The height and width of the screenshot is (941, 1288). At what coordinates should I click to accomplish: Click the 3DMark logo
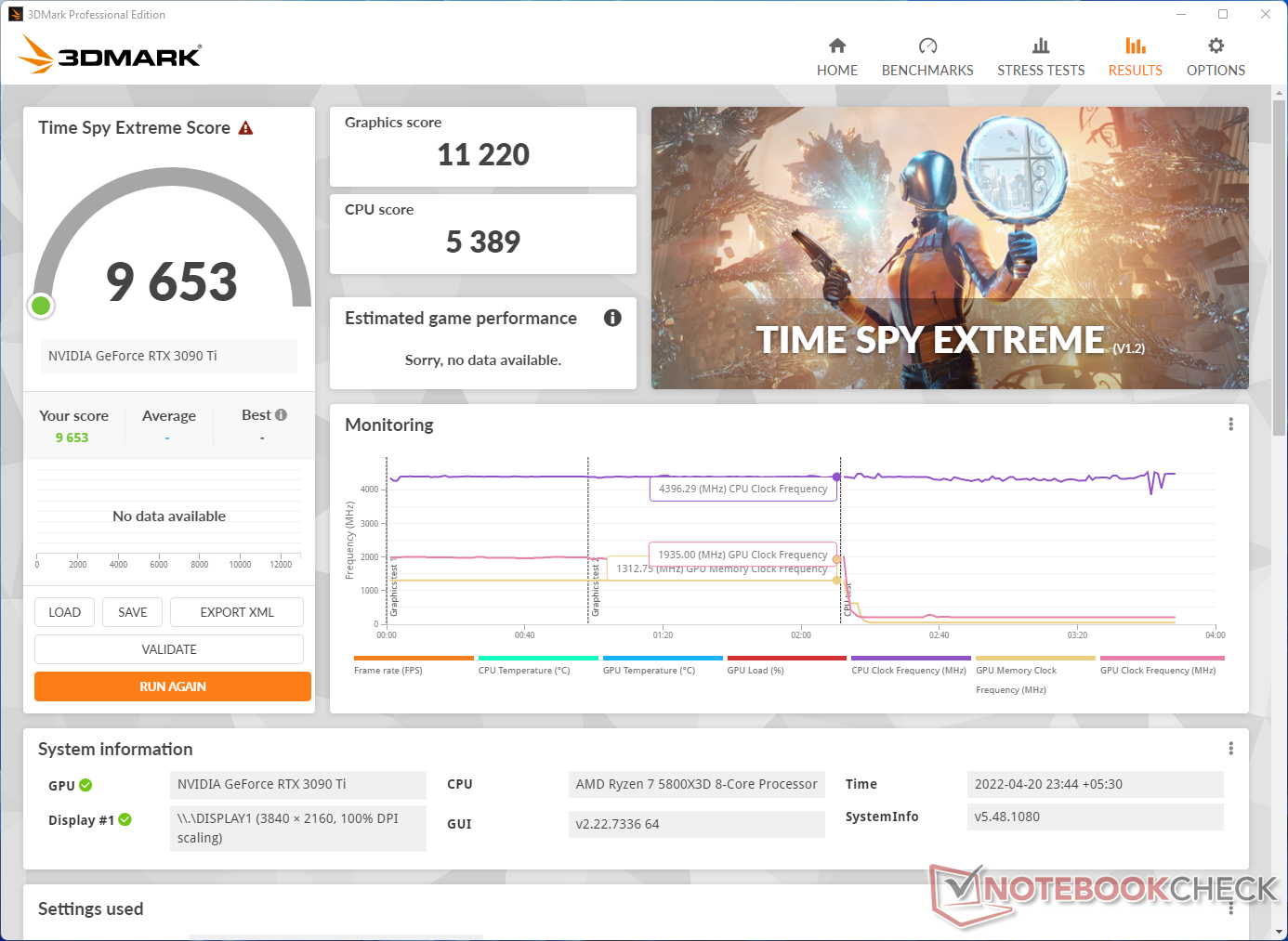(x=110, y=55)
